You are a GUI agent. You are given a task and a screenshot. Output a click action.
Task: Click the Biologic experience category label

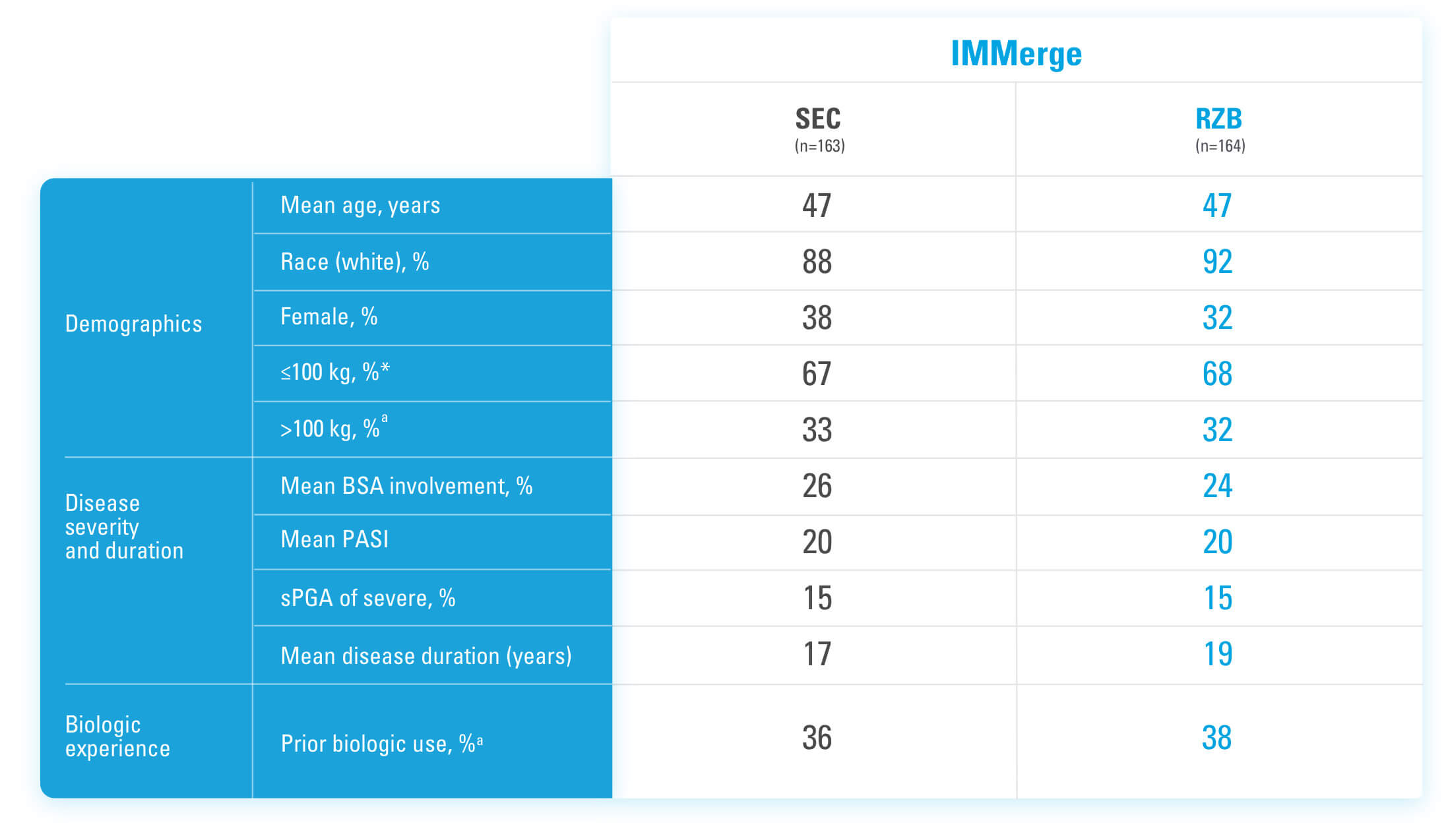117,736
